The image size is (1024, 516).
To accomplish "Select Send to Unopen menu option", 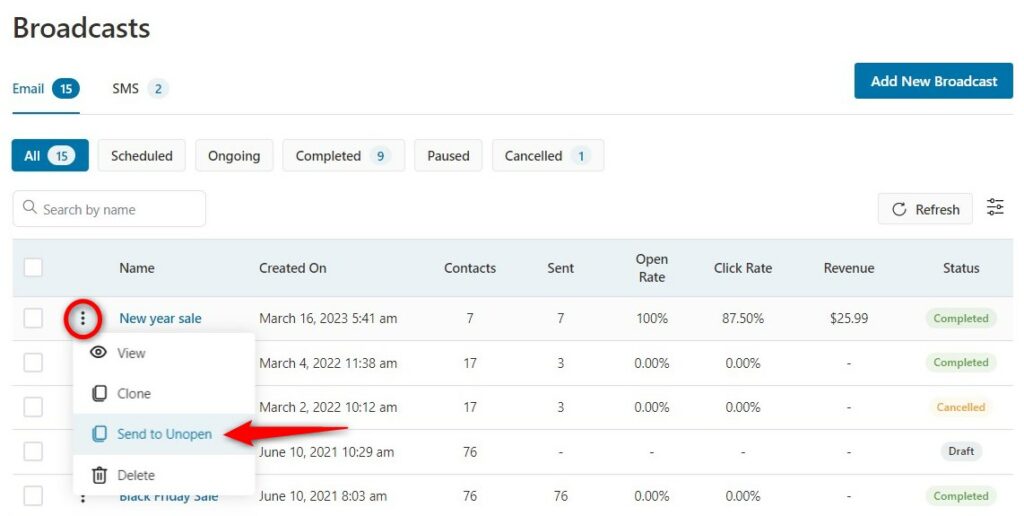I will [164, 434].
